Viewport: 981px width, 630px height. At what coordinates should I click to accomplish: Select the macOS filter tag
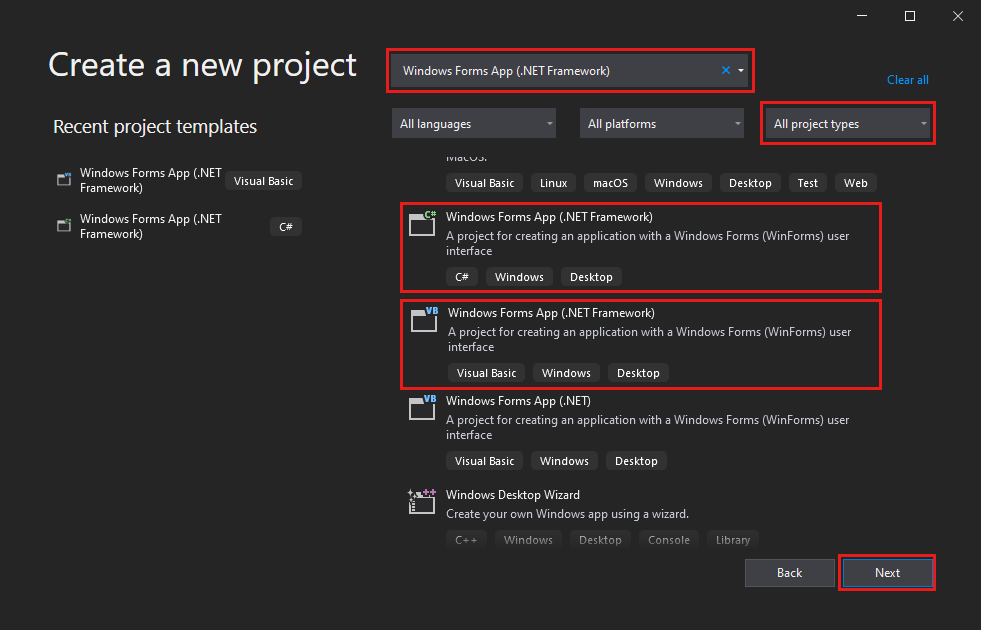tap(610, 182)
